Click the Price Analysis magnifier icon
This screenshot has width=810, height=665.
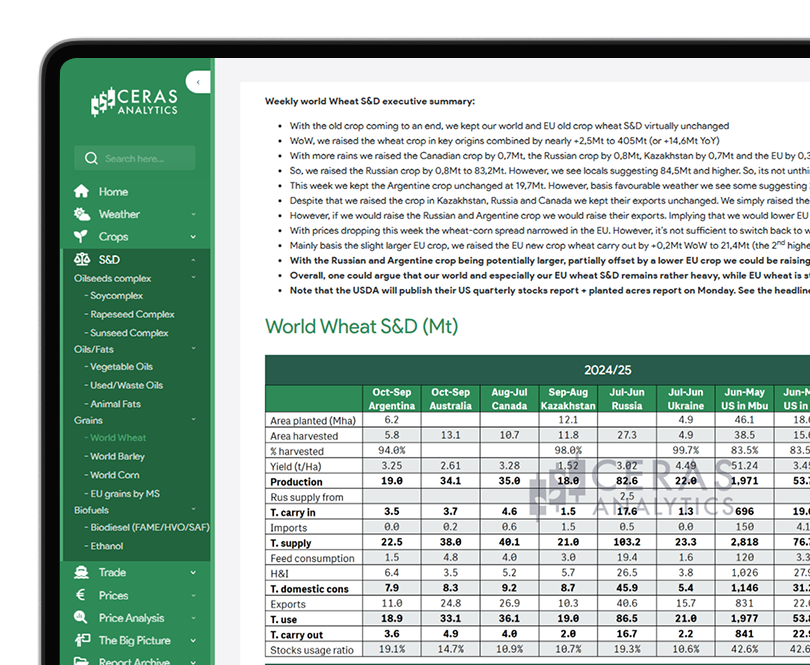click(81, 617)
